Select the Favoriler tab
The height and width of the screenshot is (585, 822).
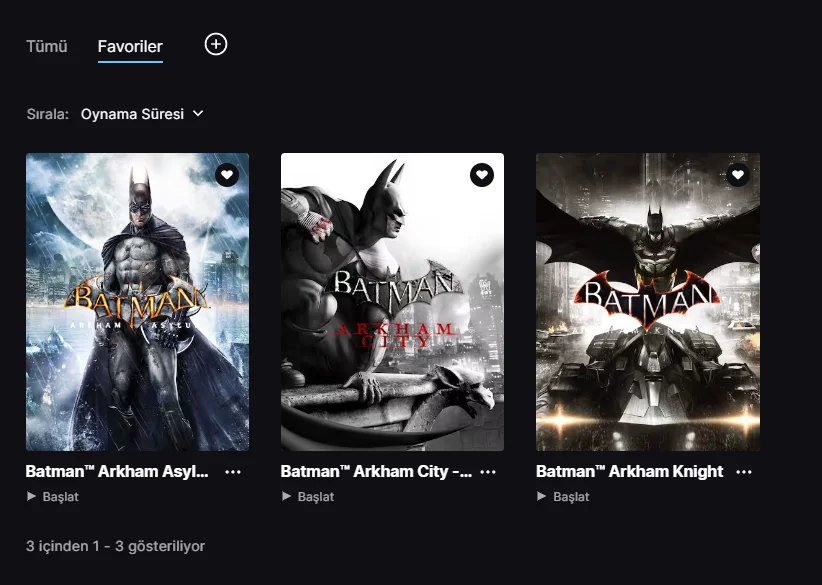[x=130, y=46]
